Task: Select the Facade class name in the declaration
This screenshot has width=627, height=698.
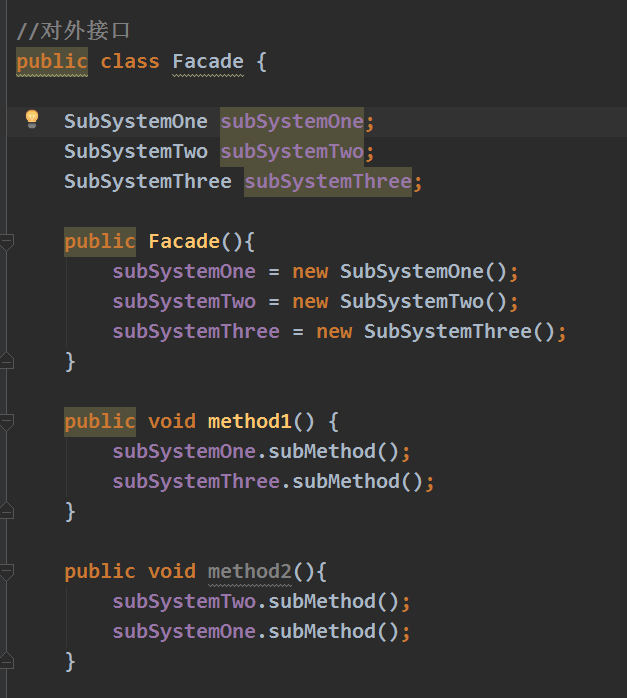Action: pyautogui.click(x=208, y=61)
